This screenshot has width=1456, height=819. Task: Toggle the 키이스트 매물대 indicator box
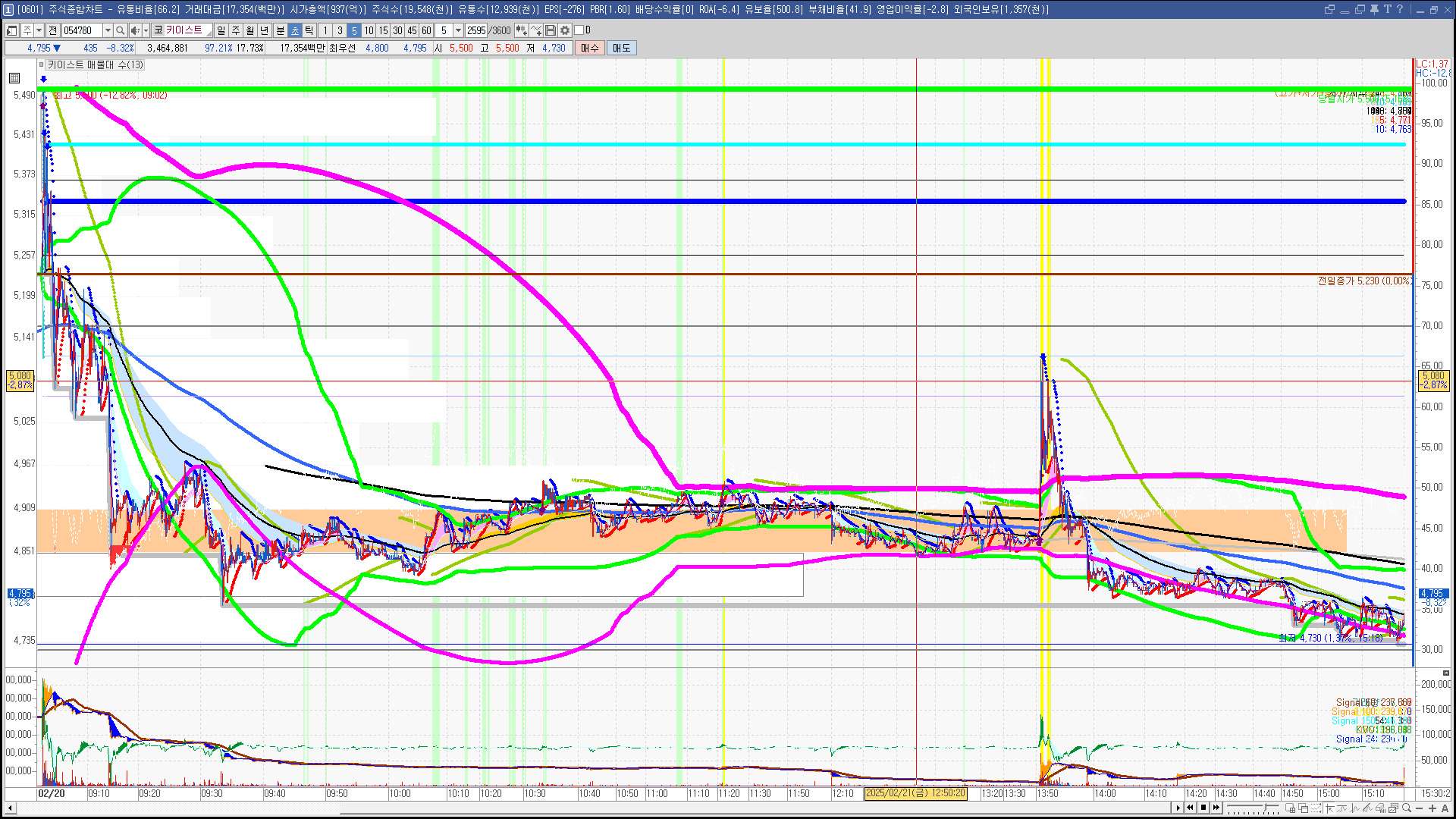tap(41, 64)
